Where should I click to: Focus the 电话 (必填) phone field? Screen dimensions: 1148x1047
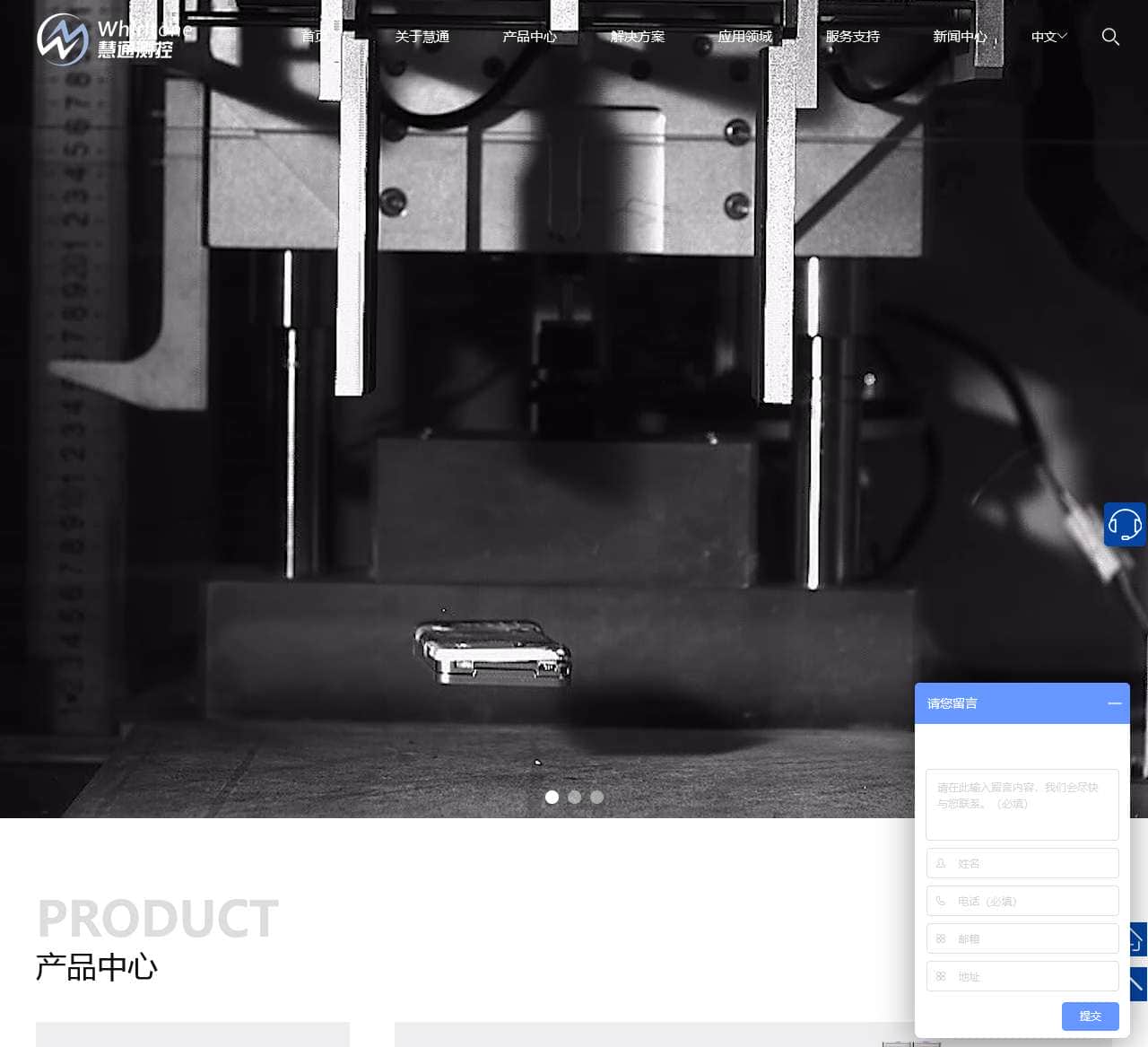[1022, 901]
